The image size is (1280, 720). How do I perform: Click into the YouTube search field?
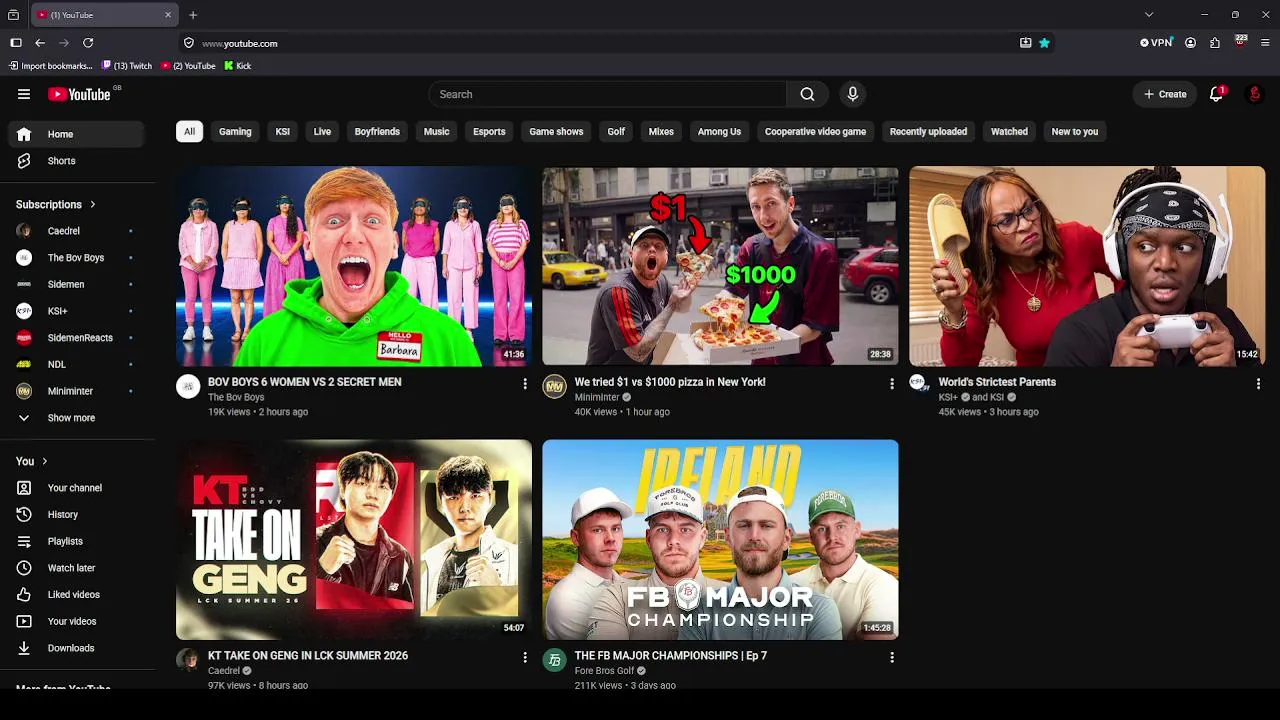pyautogui.click(x=607, y=94)
